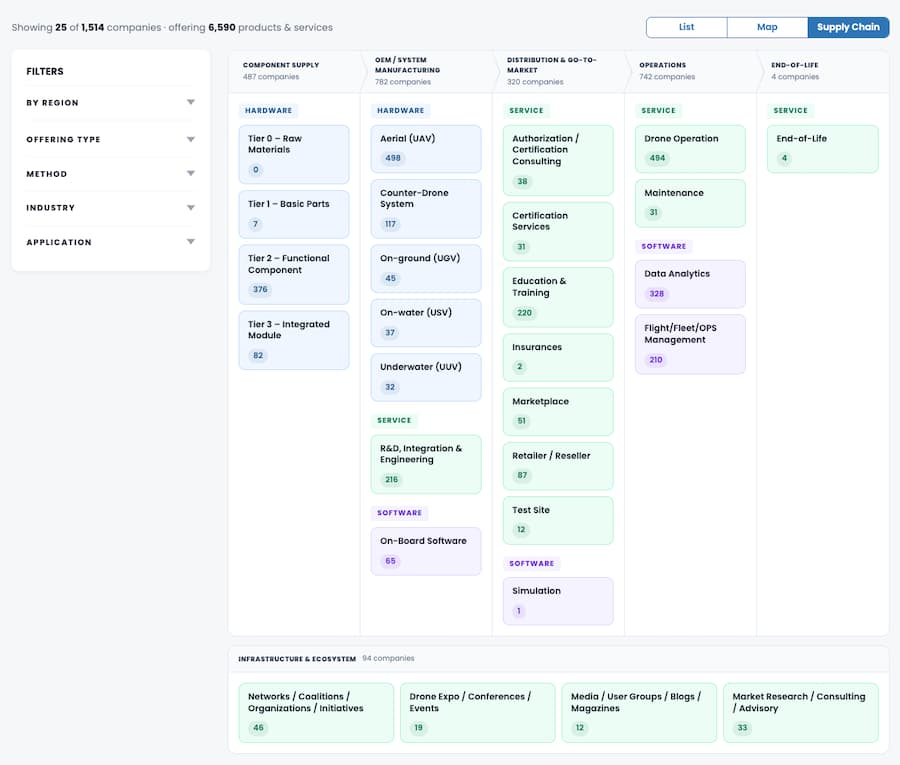Click the Distribution & Go-To-Market stage header
Image resolution: width=900 pixels, height=765 pixels.
(559, 71)
